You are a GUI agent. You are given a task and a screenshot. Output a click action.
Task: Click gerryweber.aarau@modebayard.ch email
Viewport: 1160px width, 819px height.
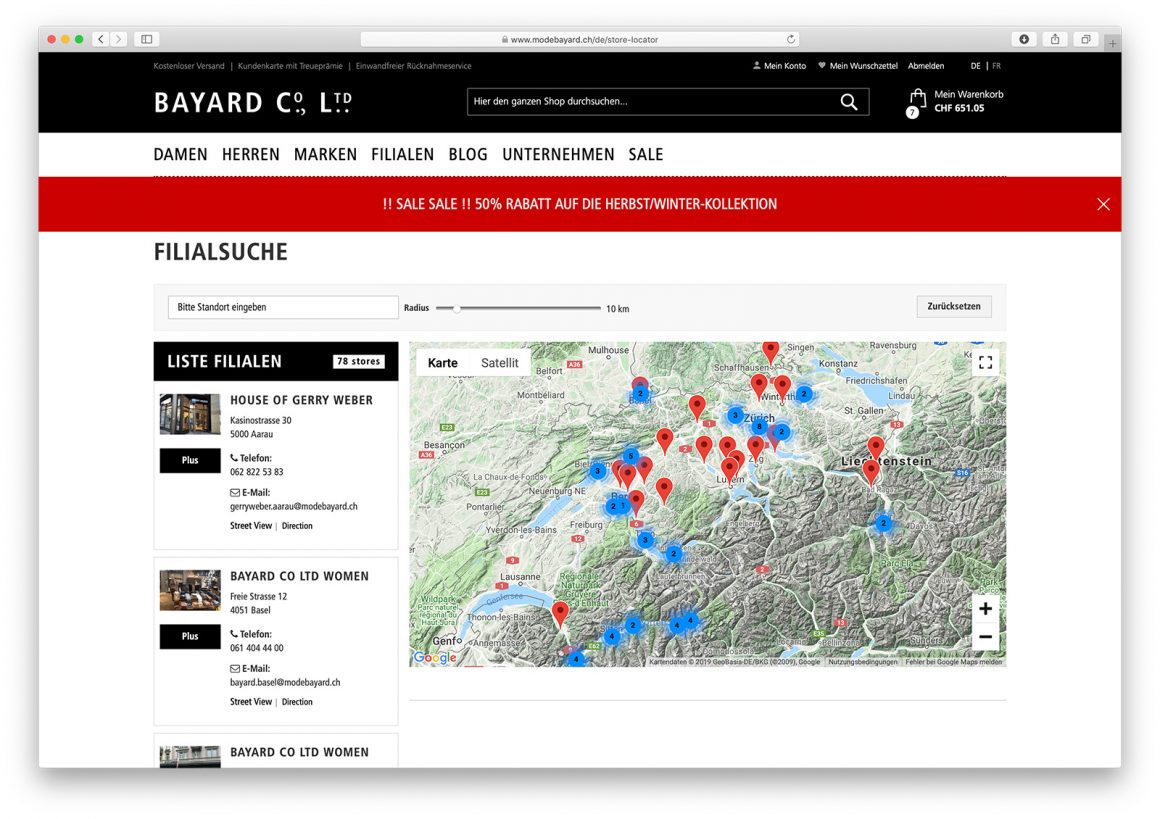click(294, 507)
